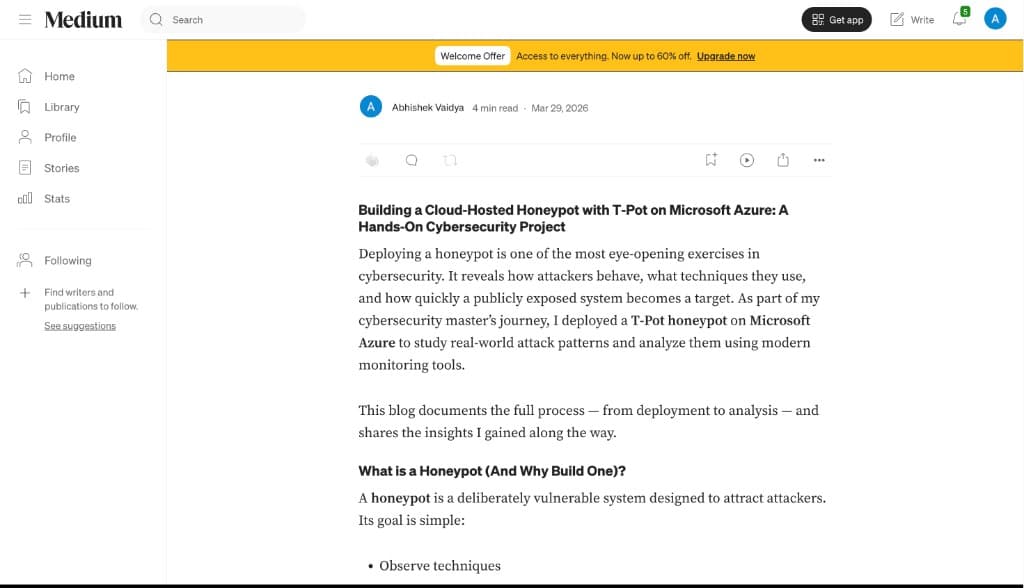
Task: Open the three-dot more options menu
Action: click(x=819, y=160)
